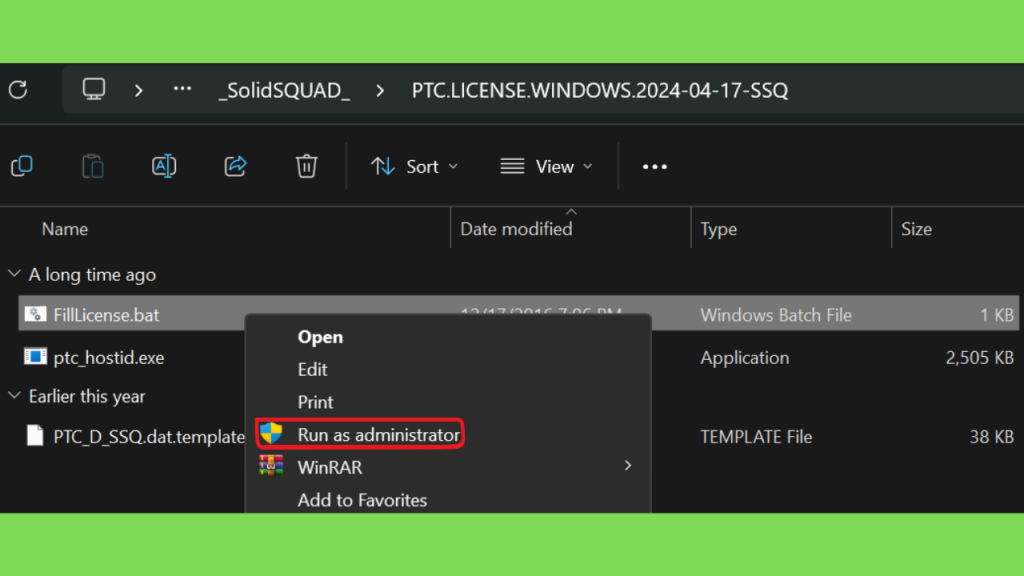This screenshot has height=576, width=1024.
Task: Click the Name column header
Action: tap(65, 229)
